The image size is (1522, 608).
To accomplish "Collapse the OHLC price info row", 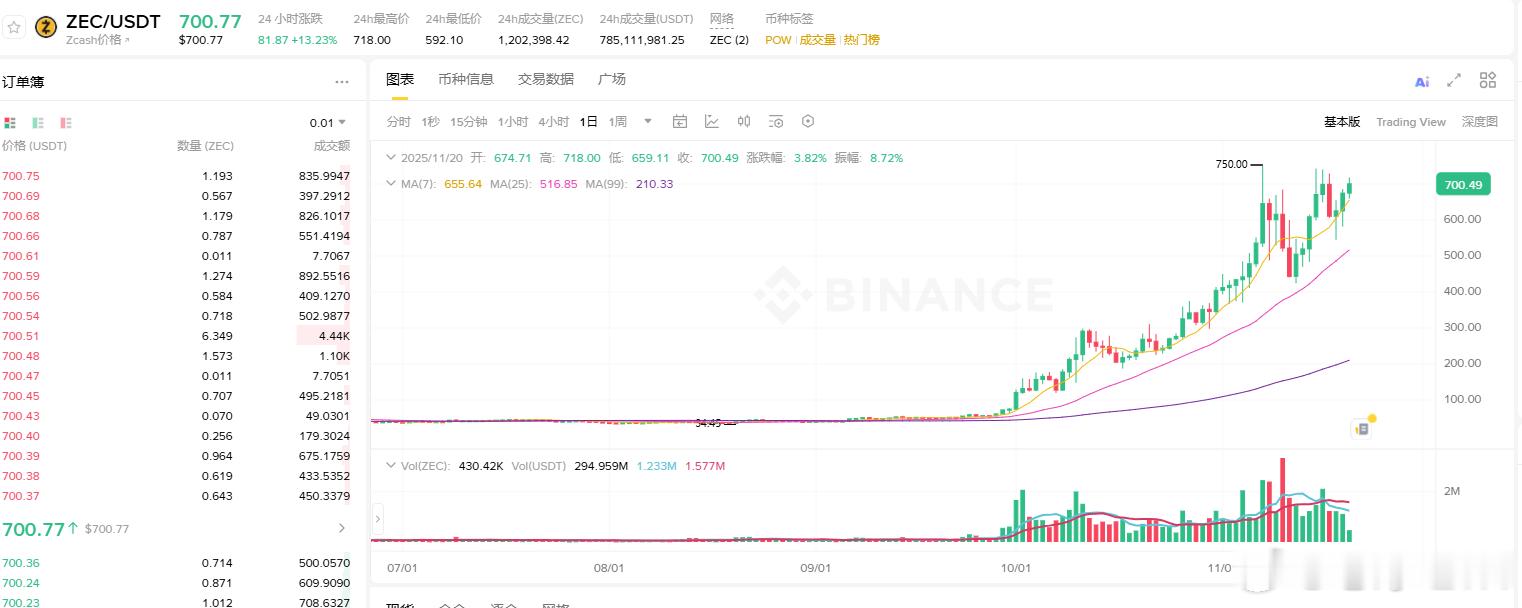I will [x=391, y=157].
